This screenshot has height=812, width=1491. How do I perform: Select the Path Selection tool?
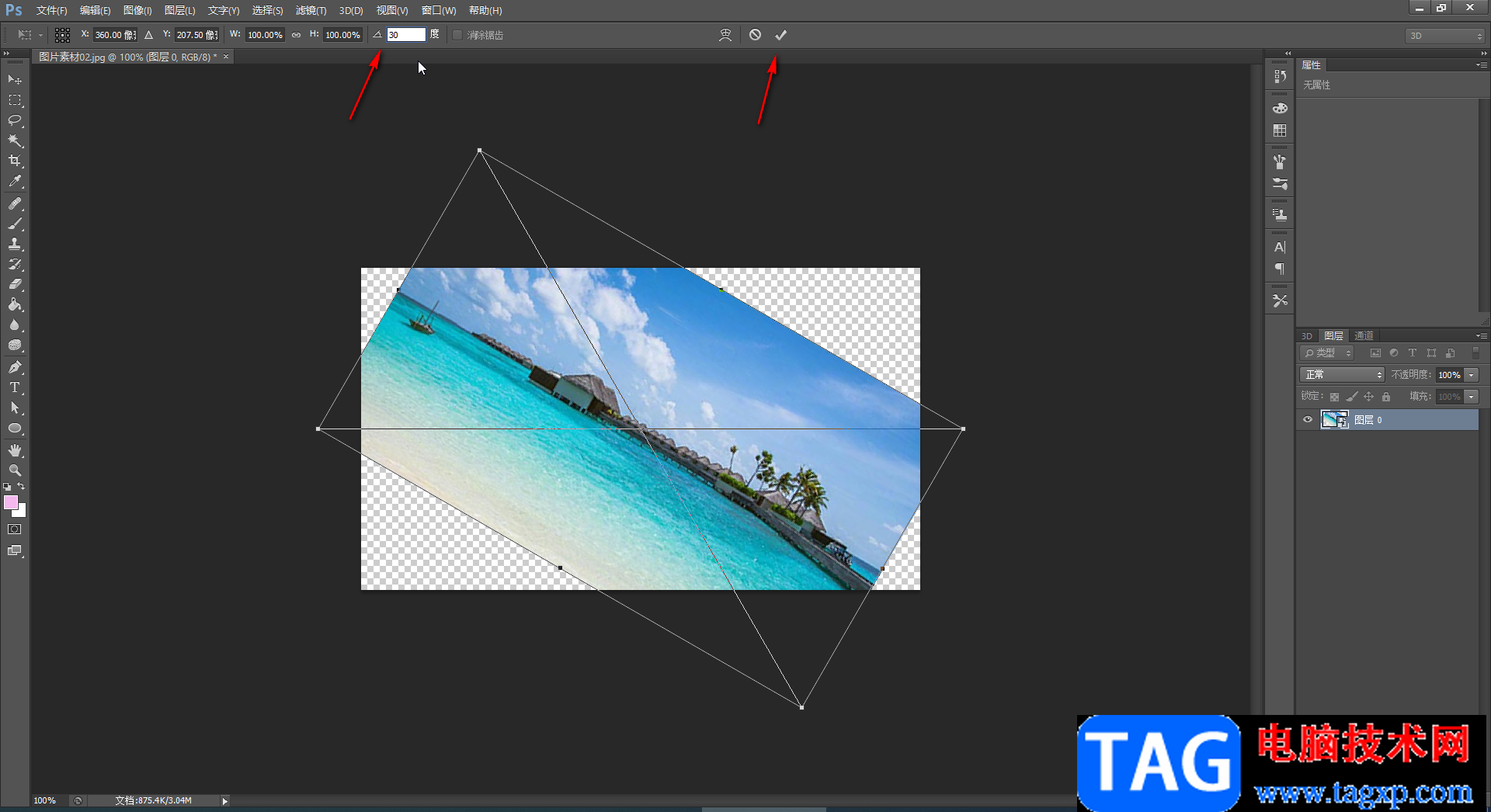coord(15,408)
